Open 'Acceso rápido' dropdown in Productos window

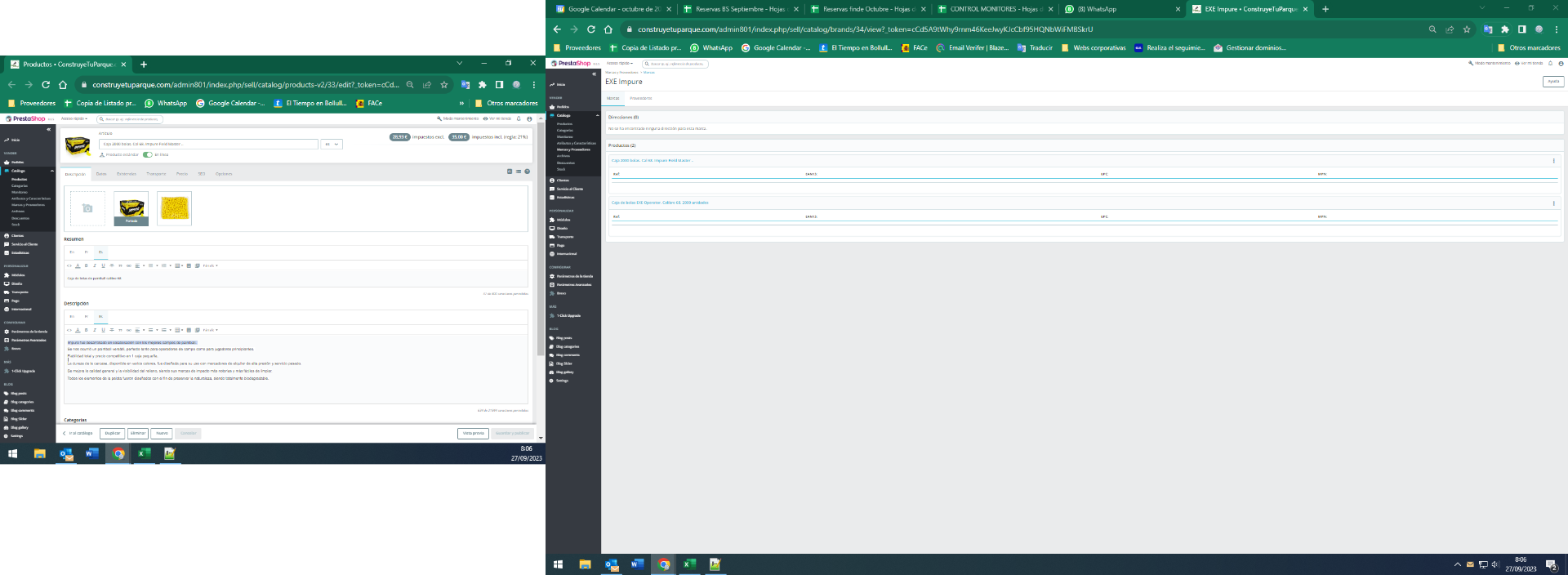[74, 118]
